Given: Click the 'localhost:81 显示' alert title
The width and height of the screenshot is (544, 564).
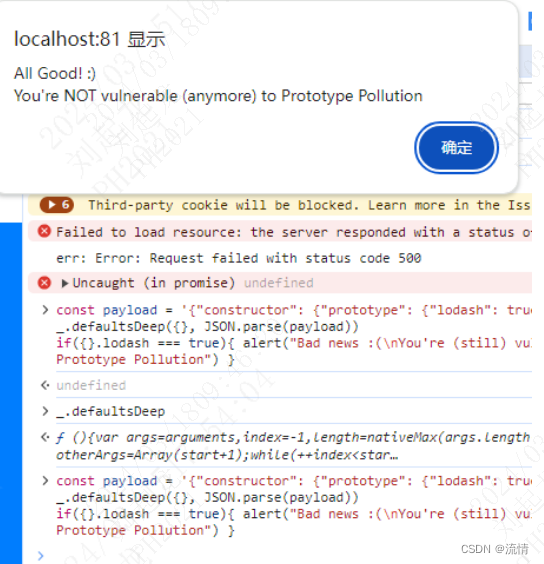Looking at the screenshot, I should pos(90,39).
